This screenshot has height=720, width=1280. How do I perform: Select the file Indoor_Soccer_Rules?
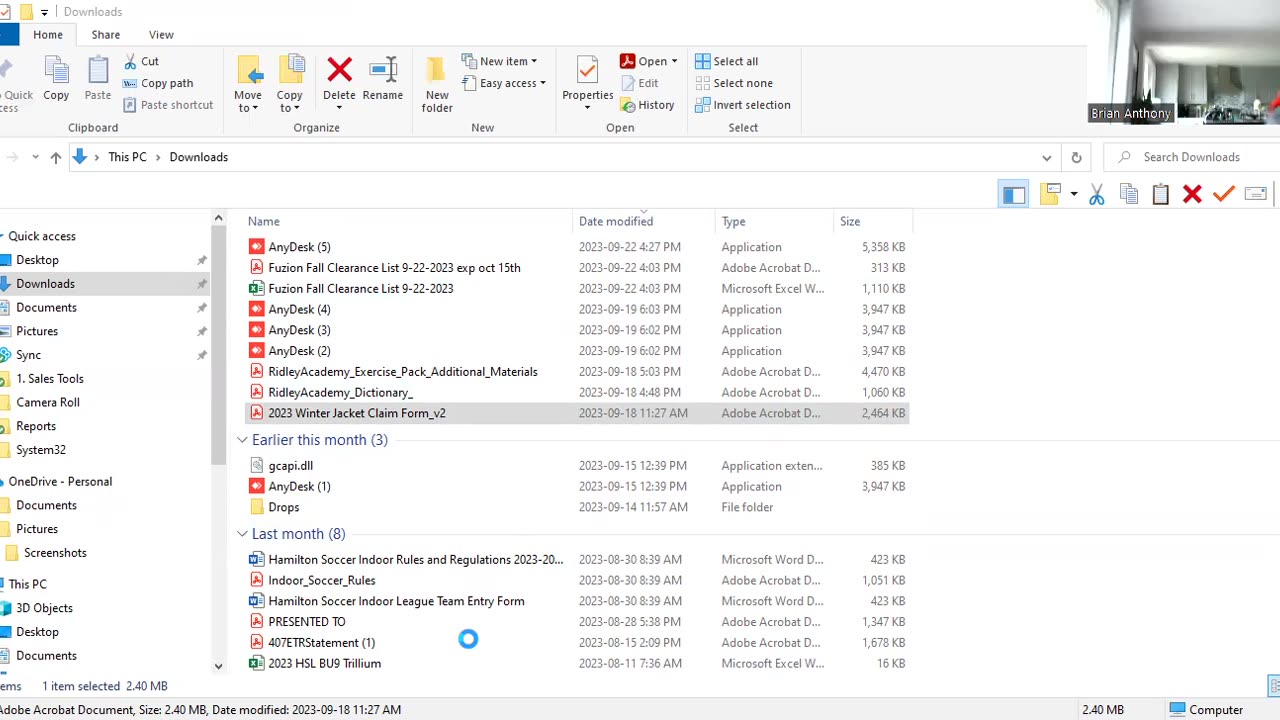tap(321, 580)
